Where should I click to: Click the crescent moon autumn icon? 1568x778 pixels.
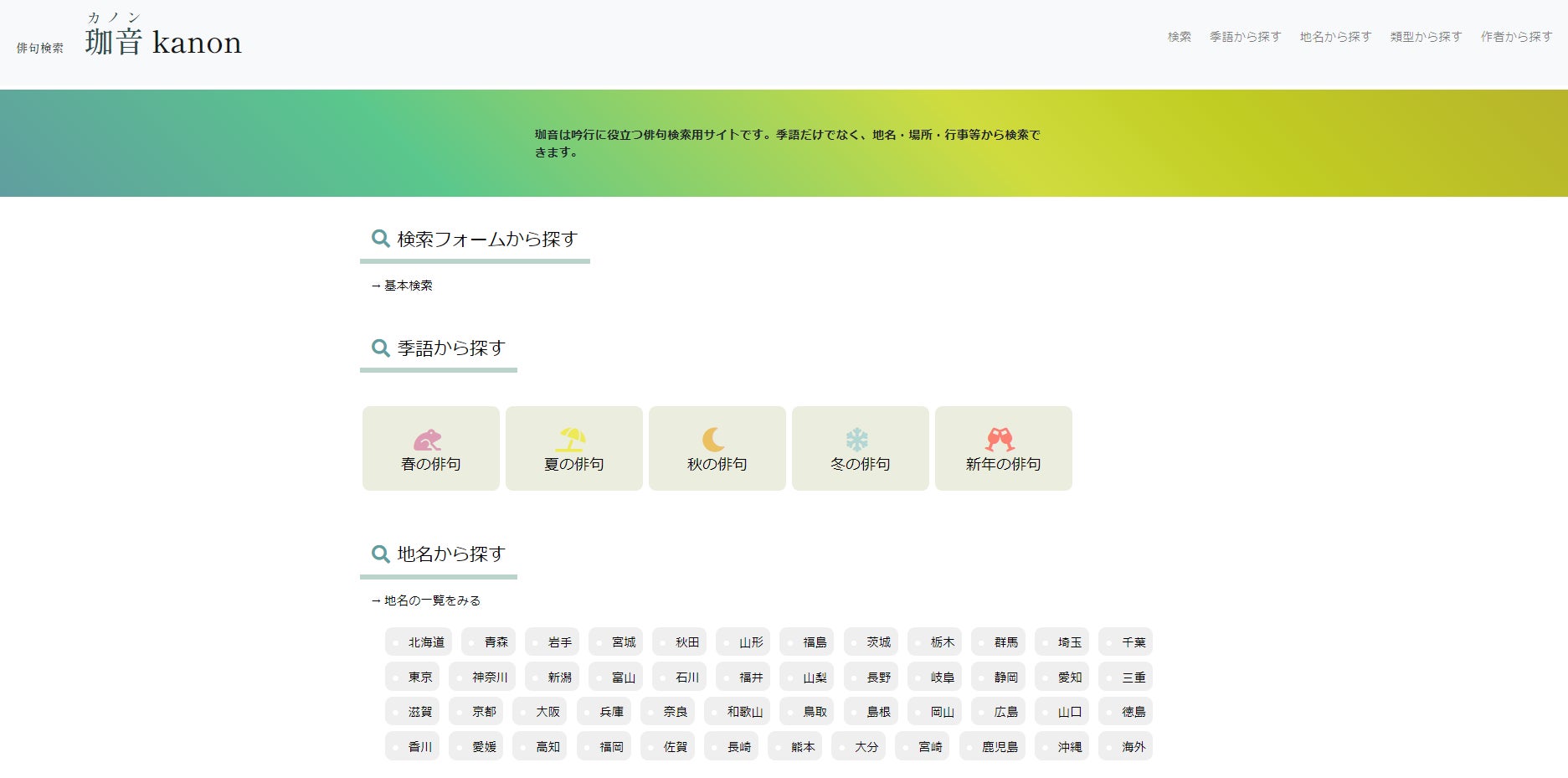point(713,440)
